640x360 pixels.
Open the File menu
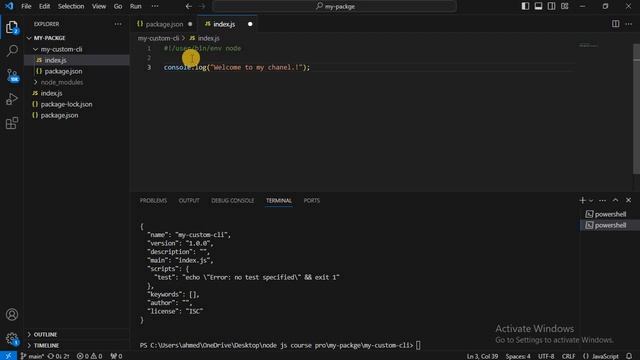pos(26,6)
